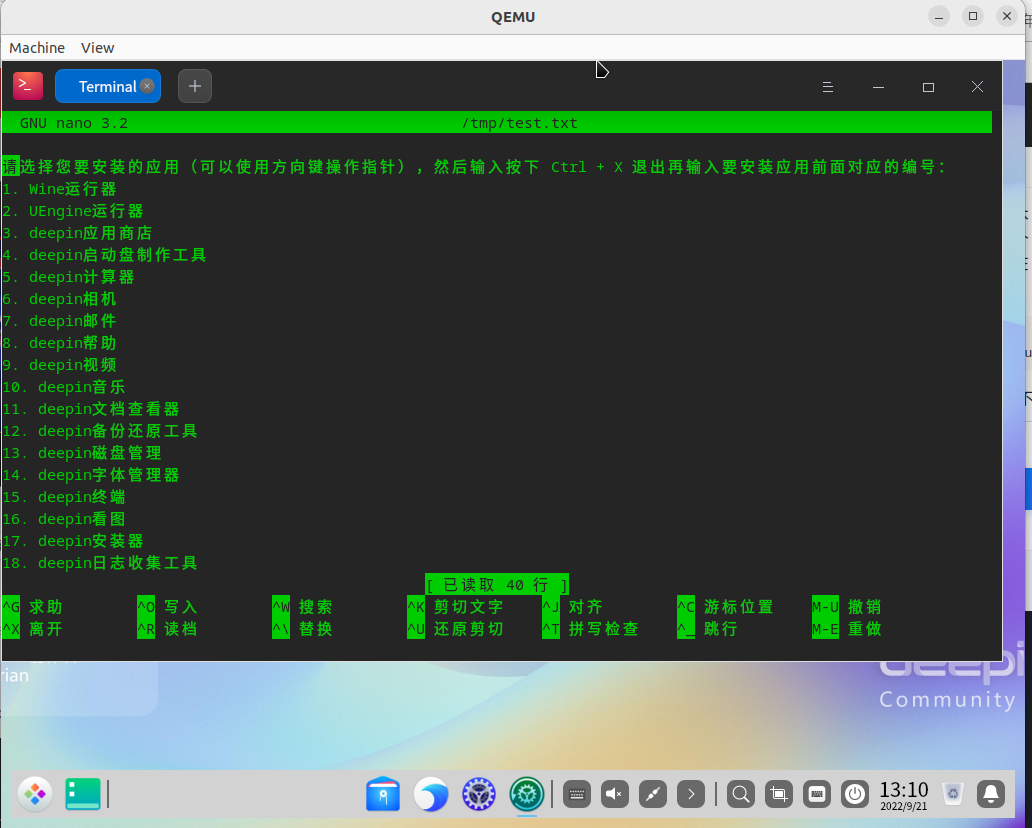Click line '5. deepin计算器'
This screenshot has height=828, width=1032.
[68, 277]
